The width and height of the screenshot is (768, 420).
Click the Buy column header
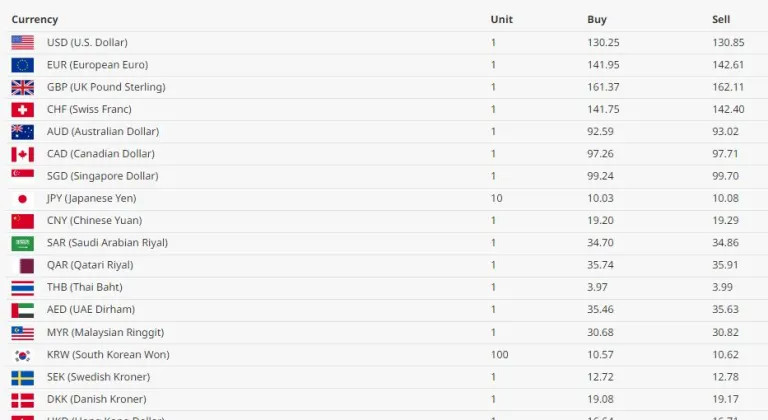tap(597, 20)
